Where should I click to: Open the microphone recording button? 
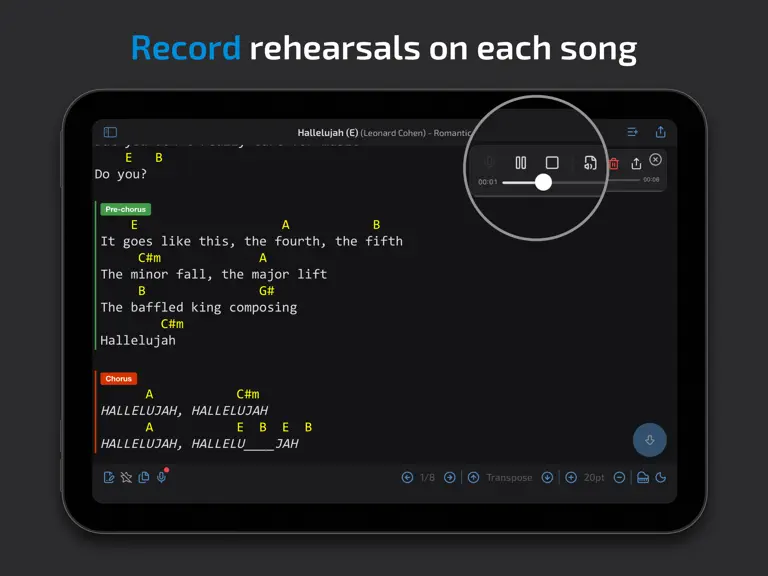pos(162,477)
